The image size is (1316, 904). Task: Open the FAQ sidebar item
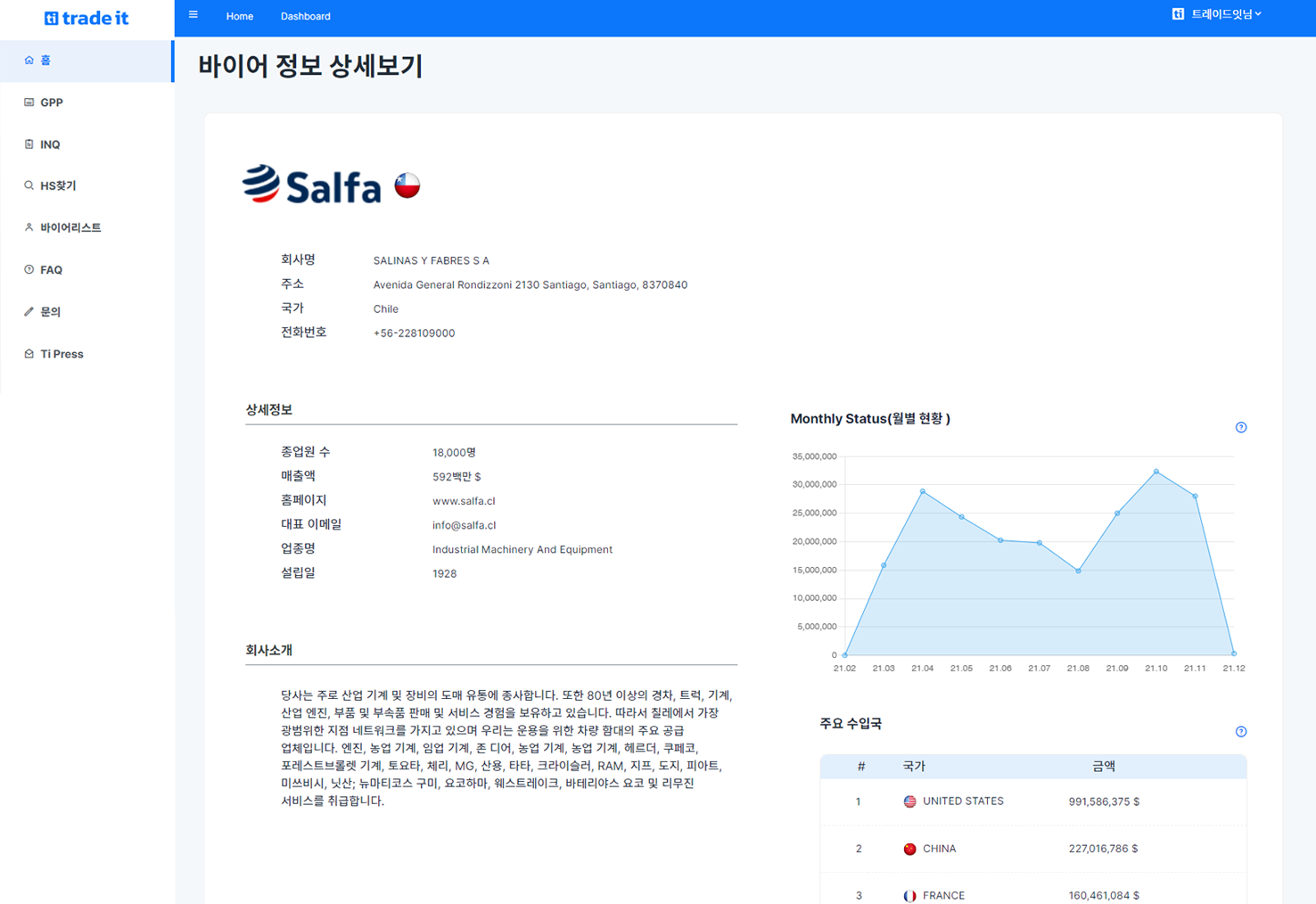coord(51,270)
